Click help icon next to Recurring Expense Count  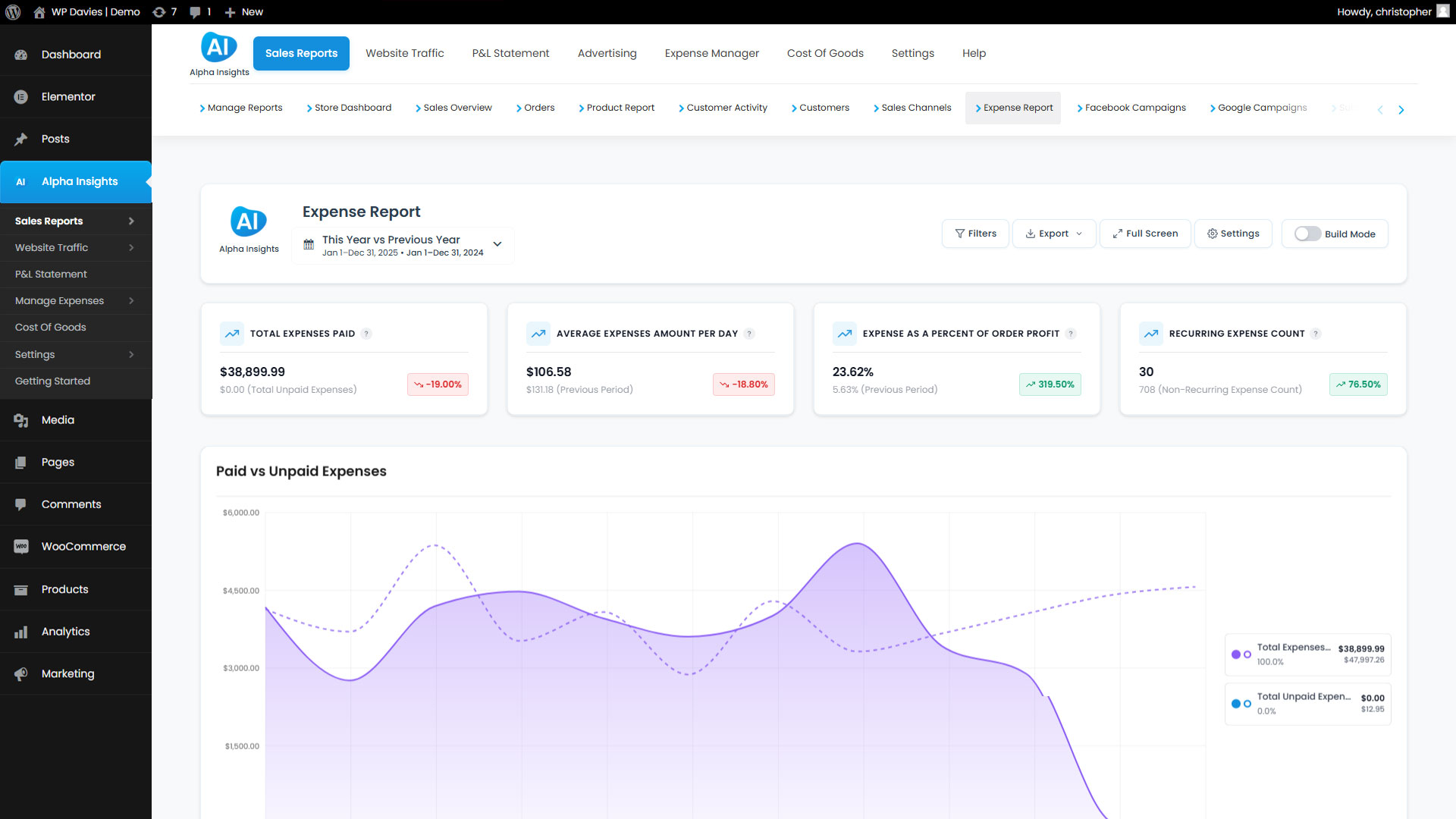point(1316,334)
